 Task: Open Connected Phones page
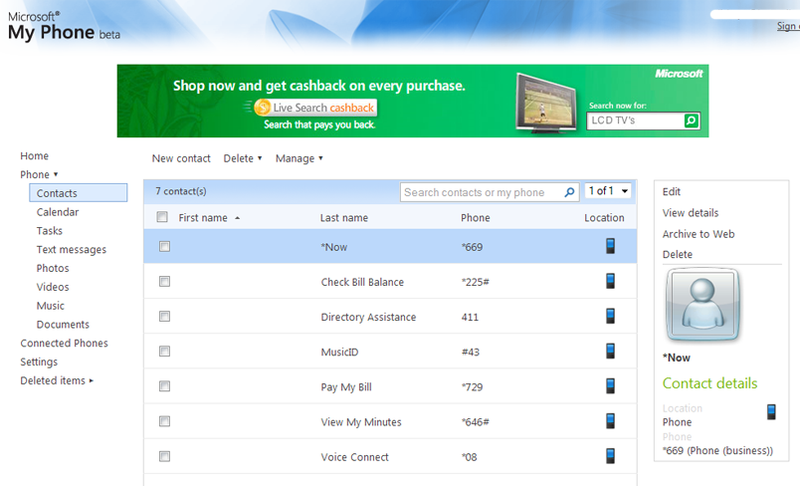(x=64, y=343)
